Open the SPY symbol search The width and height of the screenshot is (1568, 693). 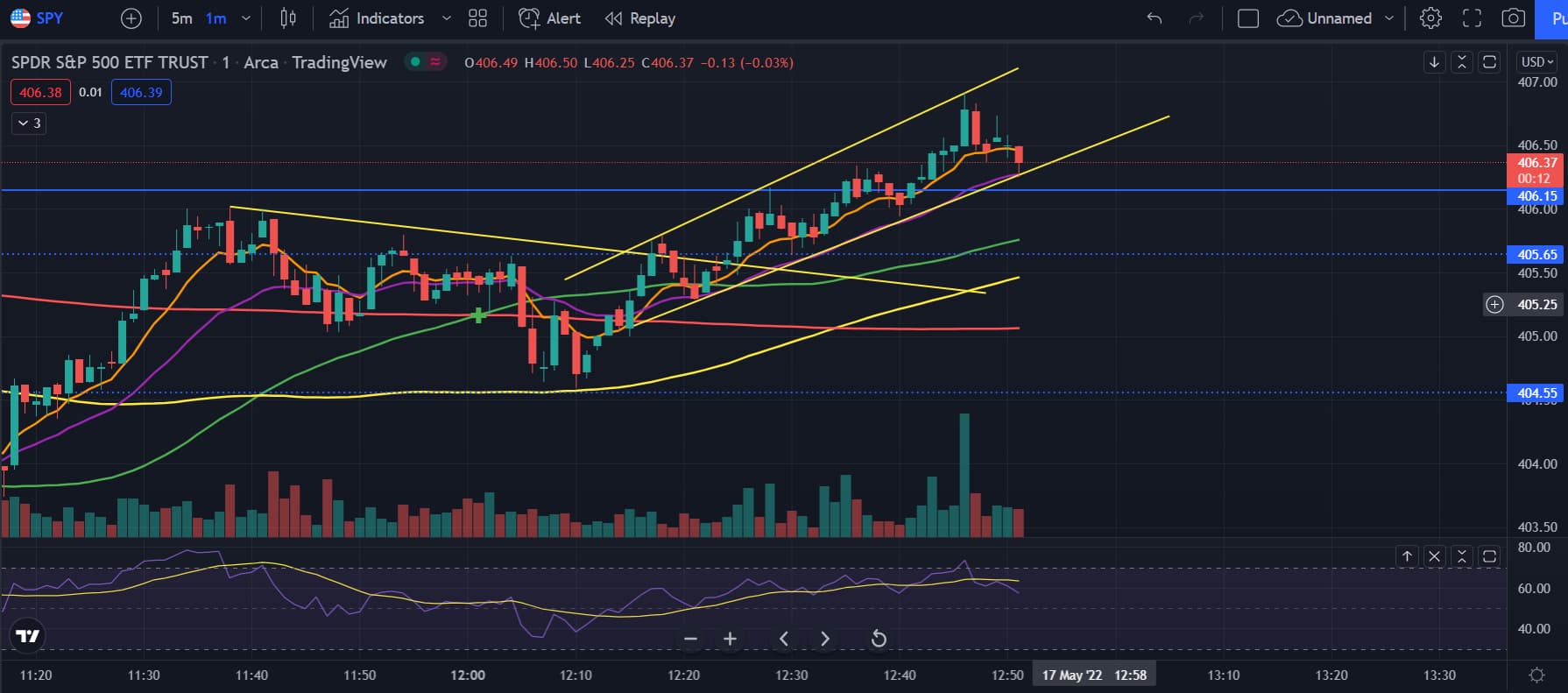(x=37, y=18)
